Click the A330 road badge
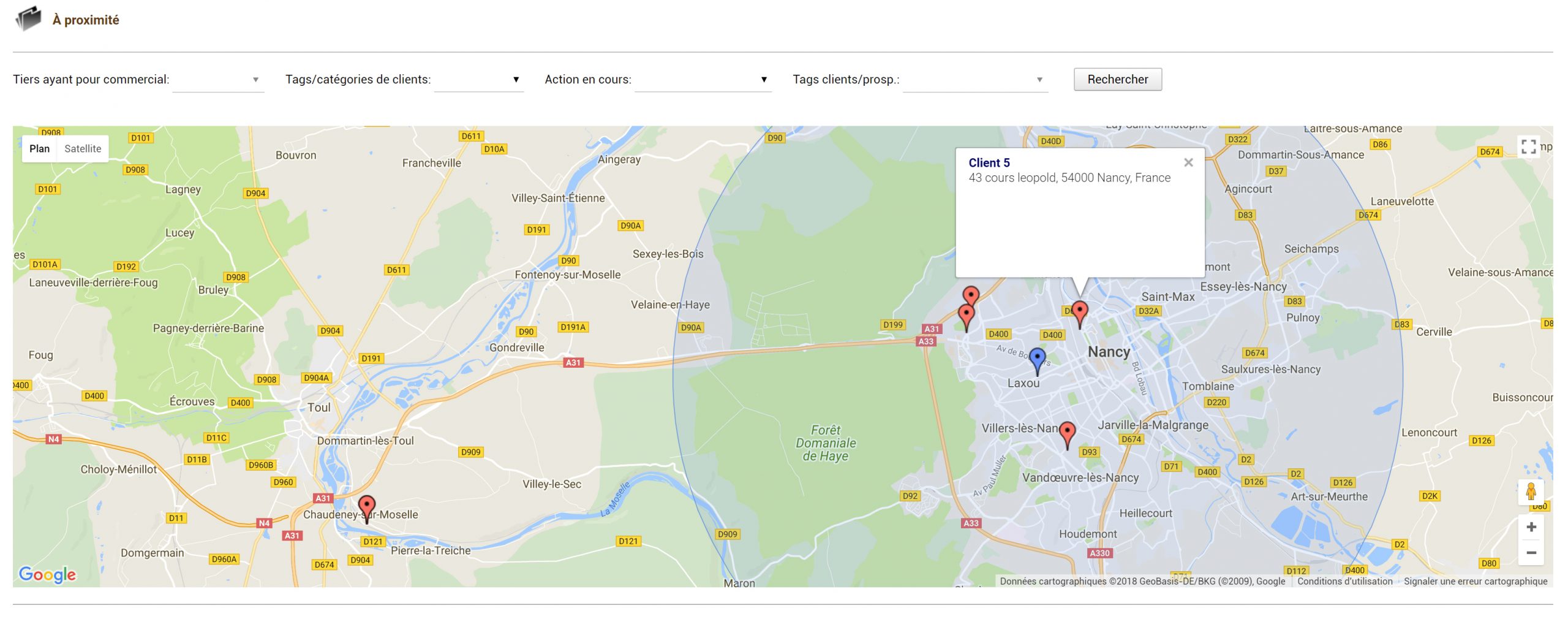This screenshot has width=1568, height=627. [x=1099, y=553]
